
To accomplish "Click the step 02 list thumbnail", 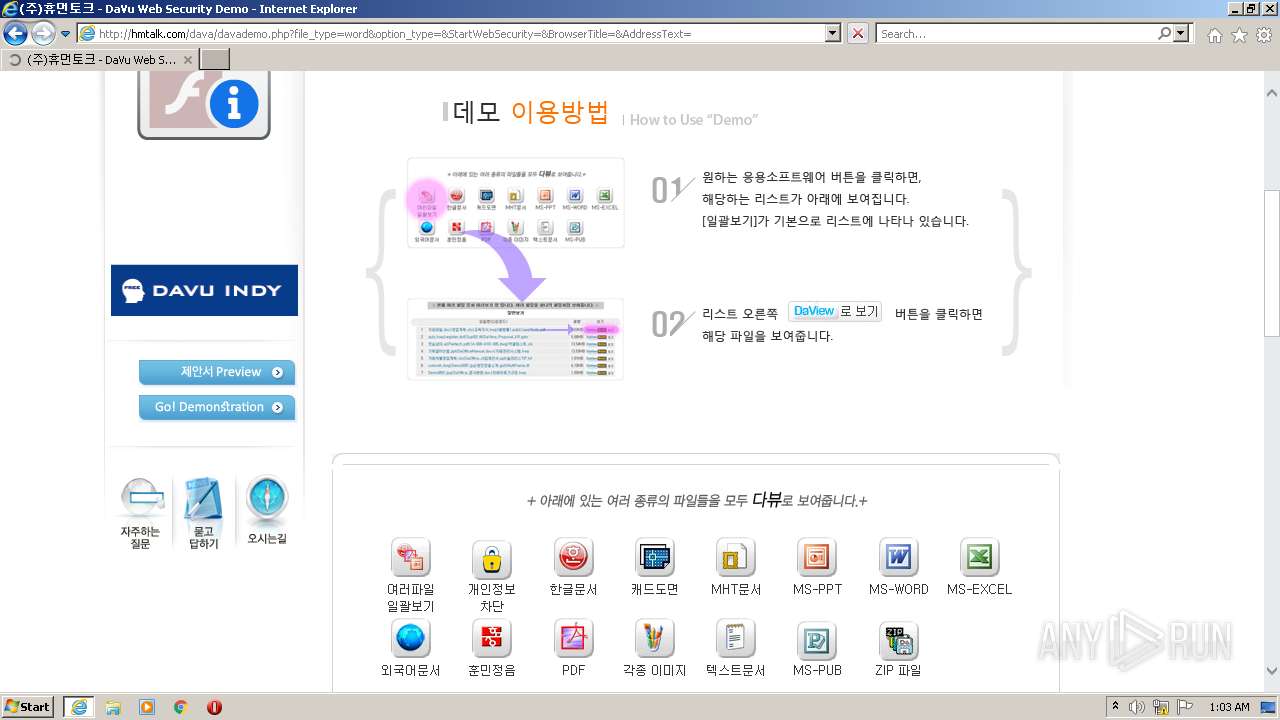I will [516, 338].
